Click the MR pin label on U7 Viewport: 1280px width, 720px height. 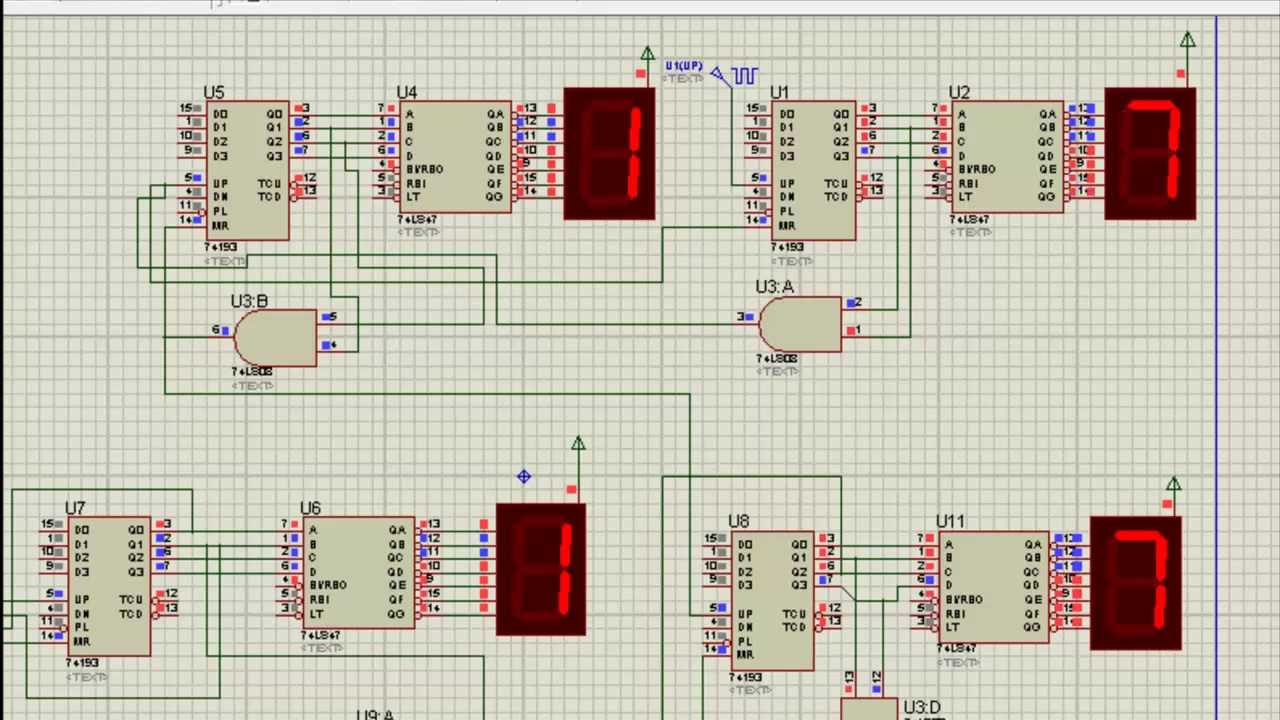tap(82, 642)
